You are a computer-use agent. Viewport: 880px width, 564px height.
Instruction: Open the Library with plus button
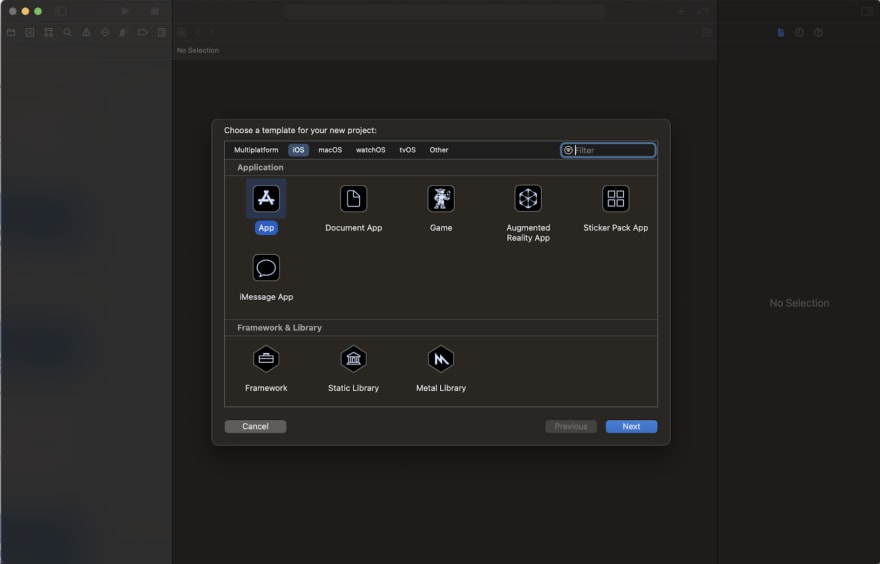pos(680,11)
